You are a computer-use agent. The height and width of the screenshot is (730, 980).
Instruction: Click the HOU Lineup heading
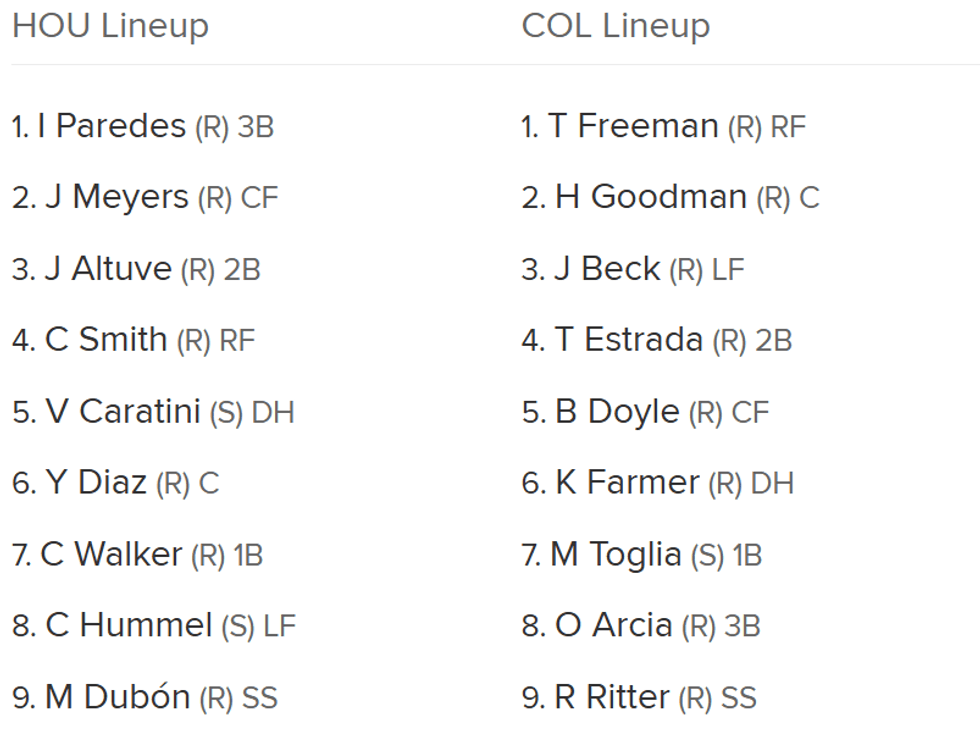[x=110, y=26]
